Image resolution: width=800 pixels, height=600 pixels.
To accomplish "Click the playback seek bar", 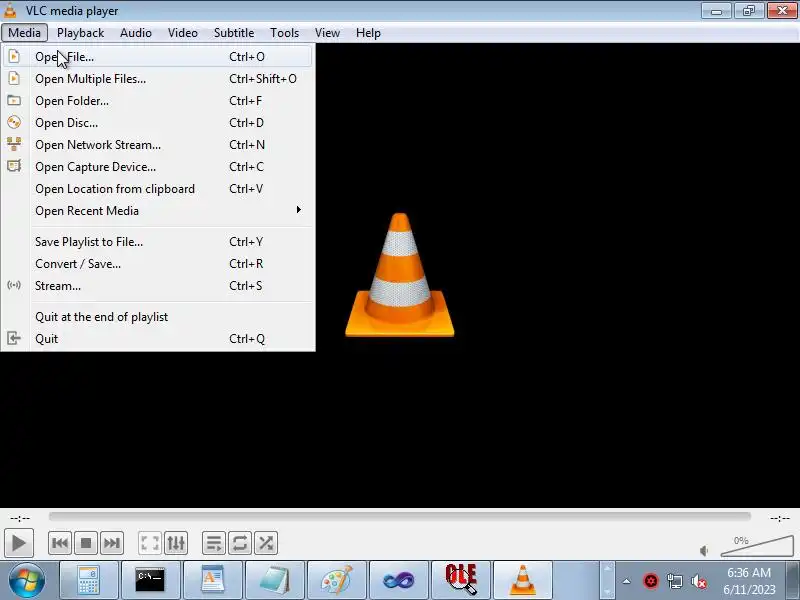I will (399, 517).
